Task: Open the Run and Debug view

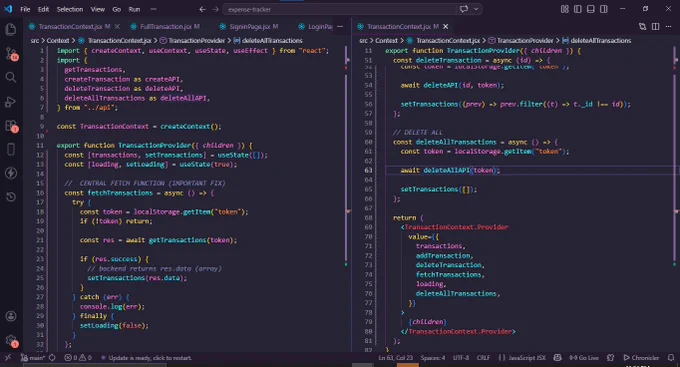Action: click(11, 102)
